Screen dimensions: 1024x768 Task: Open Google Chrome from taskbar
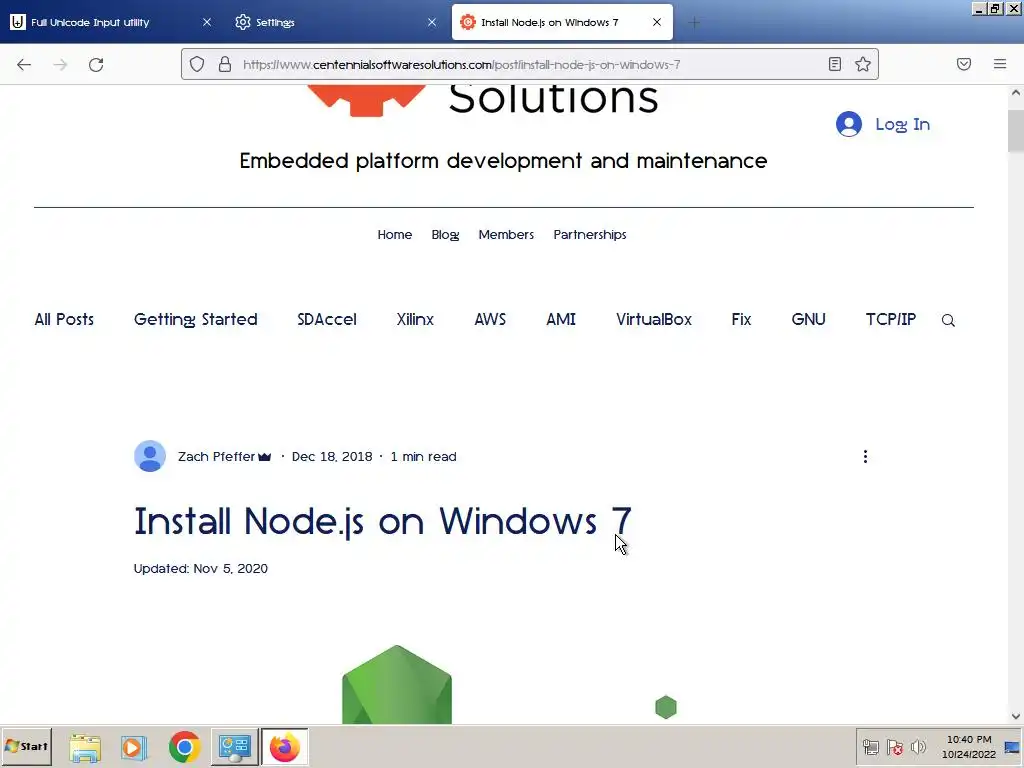tap(184, 747)
